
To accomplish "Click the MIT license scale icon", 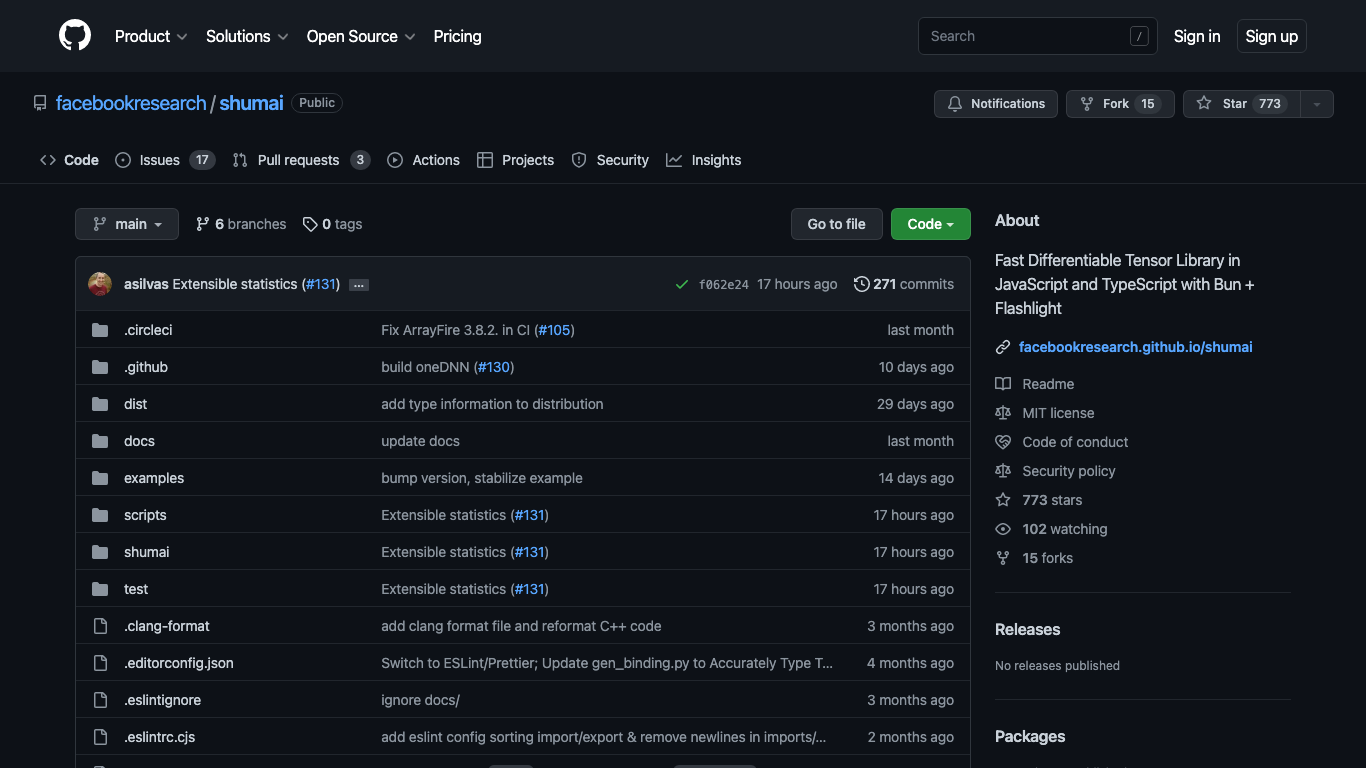I will 1003,412.
